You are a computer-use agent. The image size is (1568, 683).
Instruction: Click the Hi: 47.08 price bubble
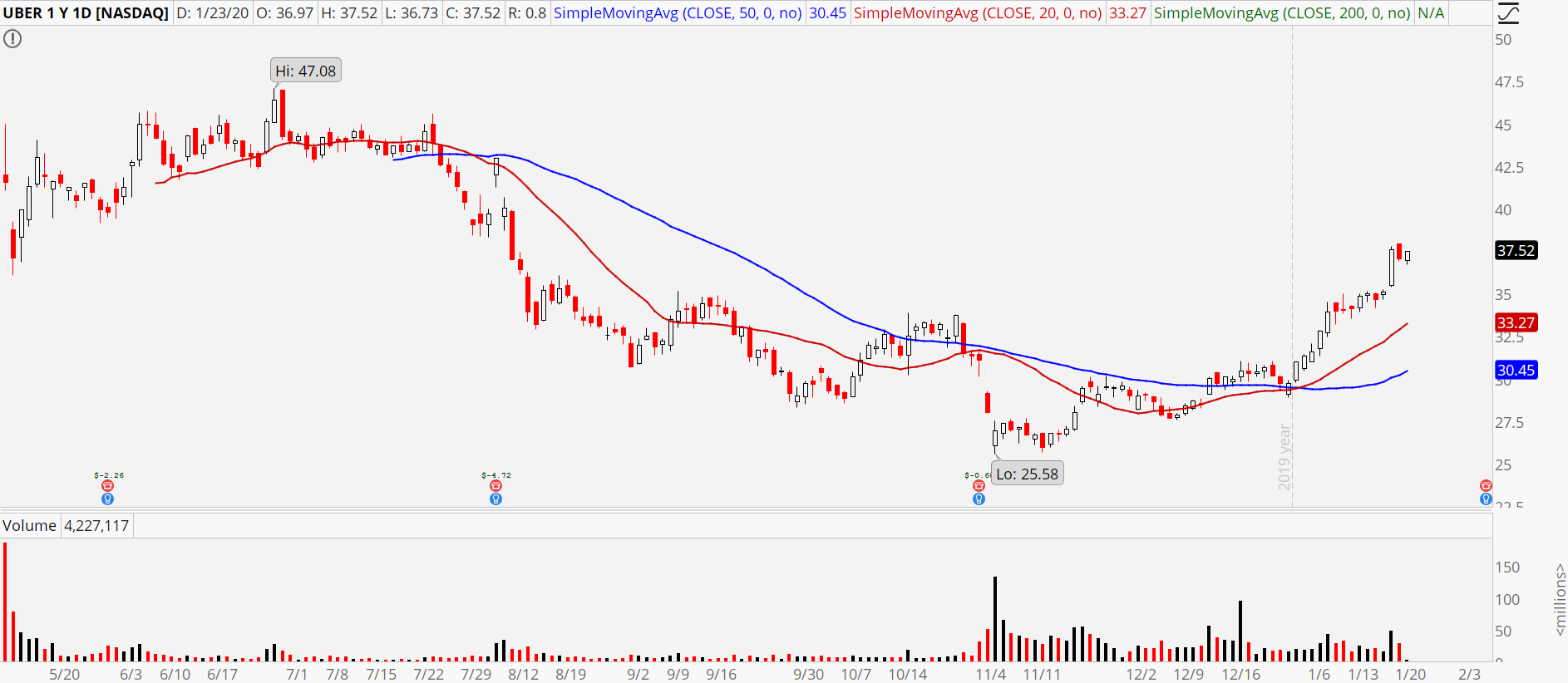(x=306, y=71)
